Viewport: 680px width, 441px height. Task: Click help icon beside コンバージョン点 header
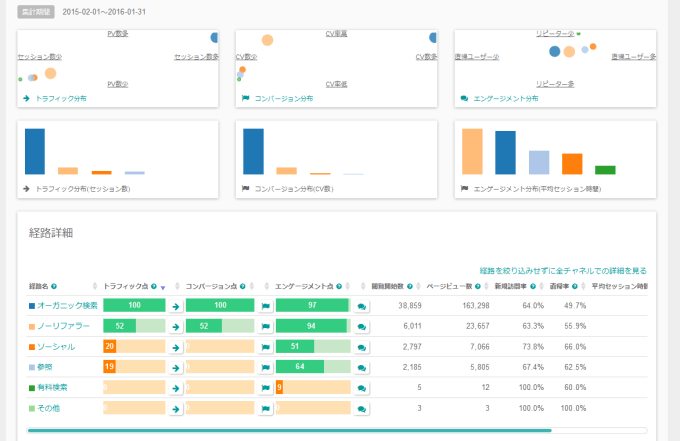243,286
